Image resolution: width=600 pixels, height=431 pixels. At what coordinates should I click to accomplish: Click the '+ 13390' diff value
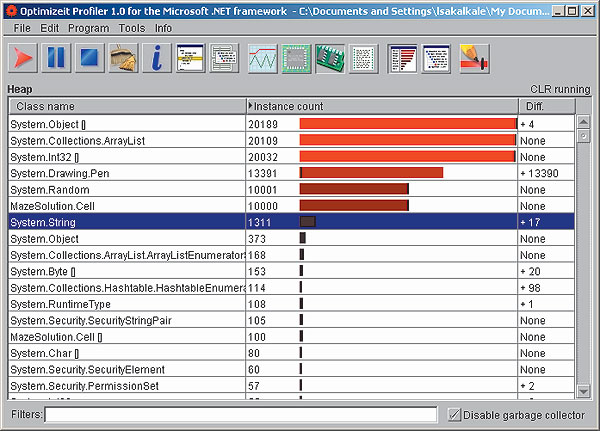[x=539, y=173]
